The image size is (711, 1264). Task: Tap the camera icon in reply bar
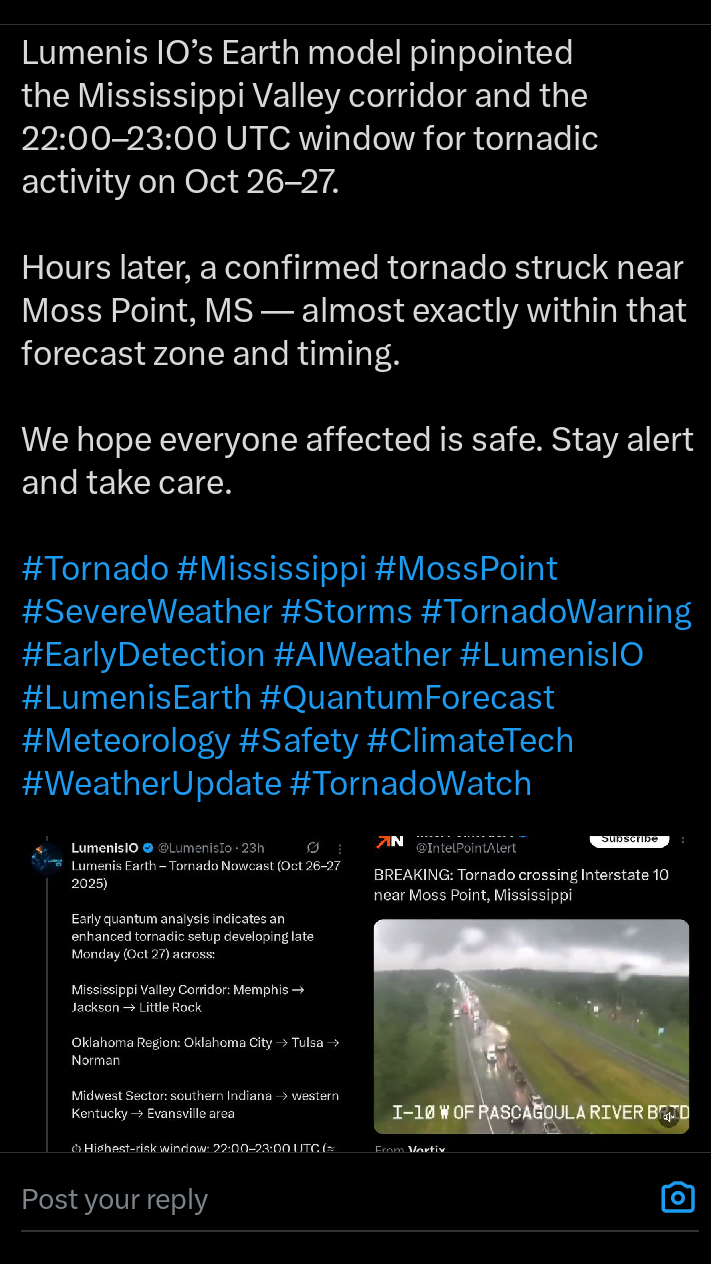pos(677,1197)
